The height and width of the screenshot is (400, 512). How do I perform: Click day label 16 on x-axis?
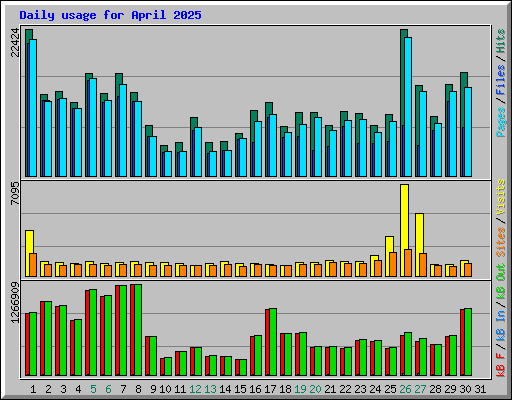point(255,389)
